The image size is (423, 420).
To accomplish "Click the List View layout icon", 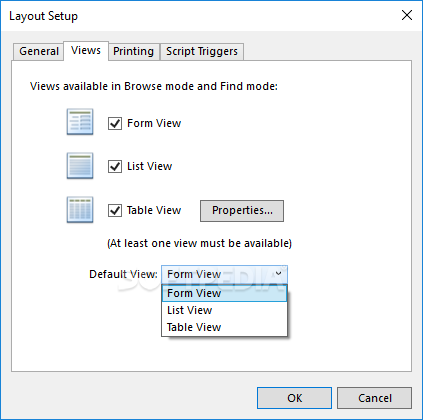I will tap(80, 166).
